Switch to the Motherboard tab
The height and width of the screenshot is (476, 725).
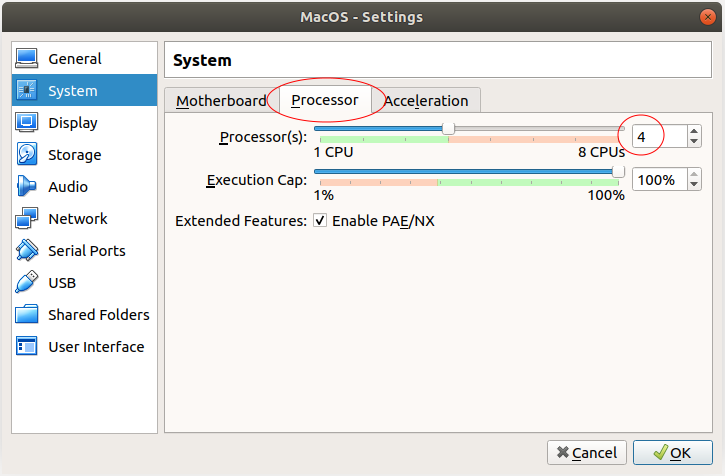tap(221, 100)
